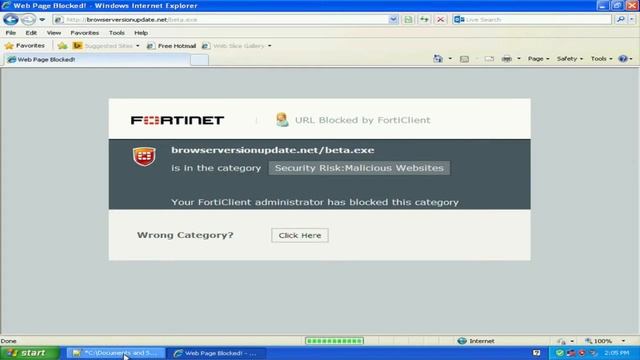The height and width of the screenshot is (360, 640).
Task: Click Add to Favorites Bar star icon
Action: click(x=62, y=46)
